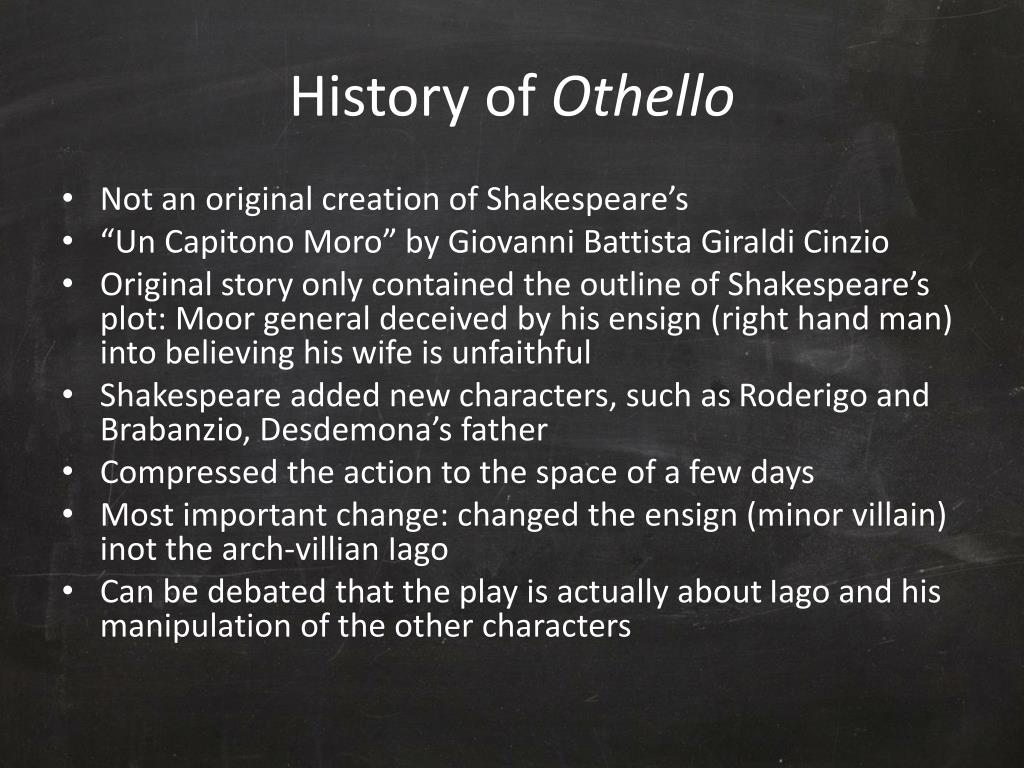Click the text "Brabanzio, Desdemona's father"
The height and width of the screenshot is (768, 1024).
click(324, 430)
